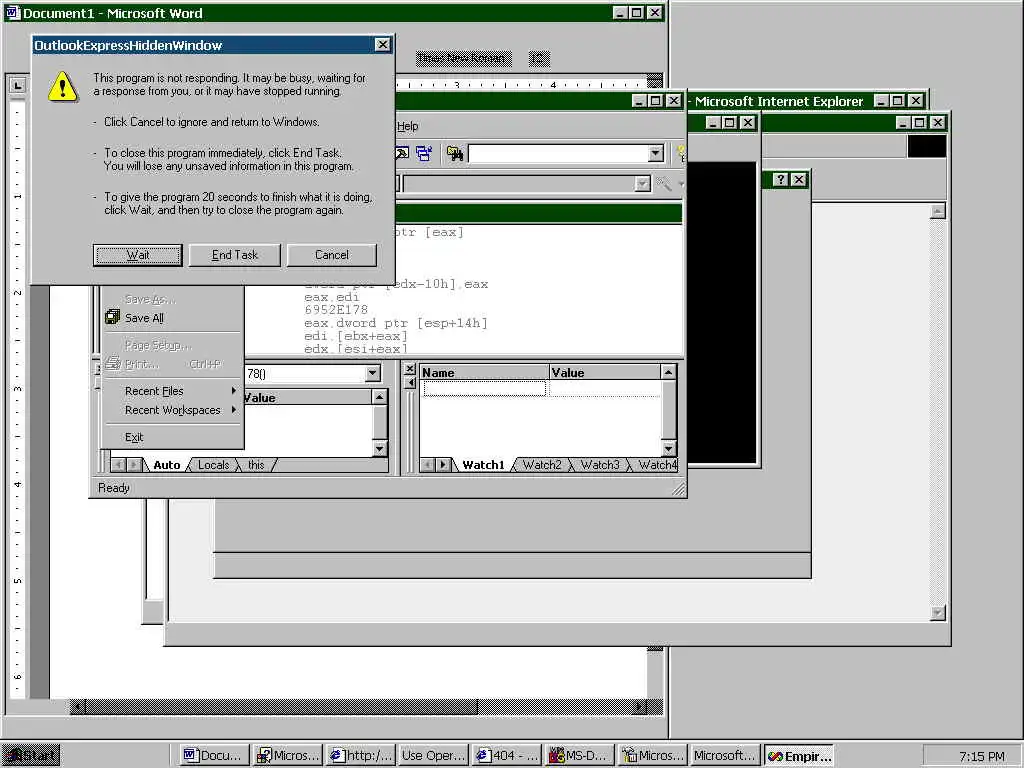Image resolution: width=1024 pixels, height=768 pixels.
Task: Switch to the Empir... taskbar button
Action: tap(799, 756)
